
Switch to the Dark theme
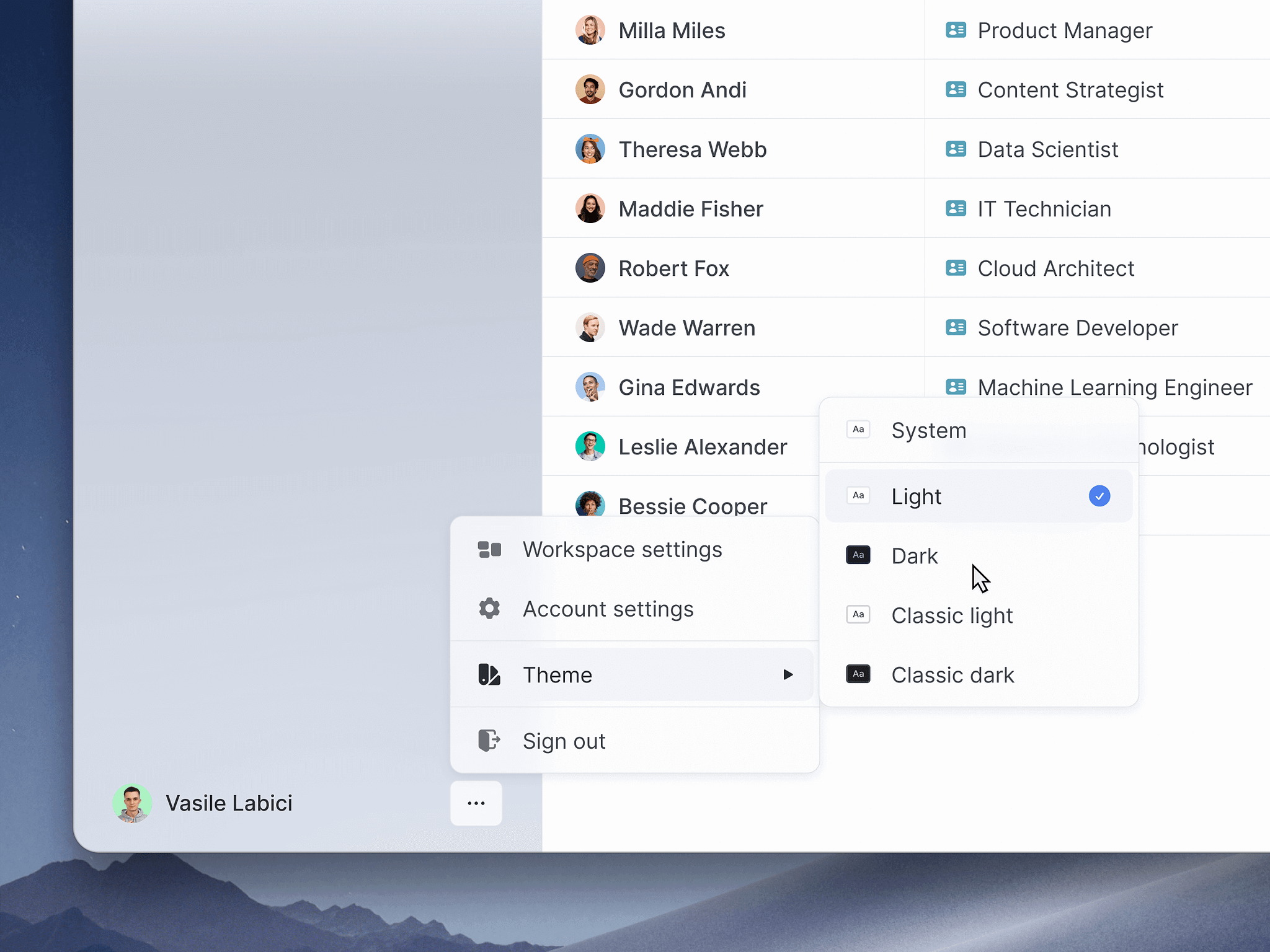(x=915, y=556)
